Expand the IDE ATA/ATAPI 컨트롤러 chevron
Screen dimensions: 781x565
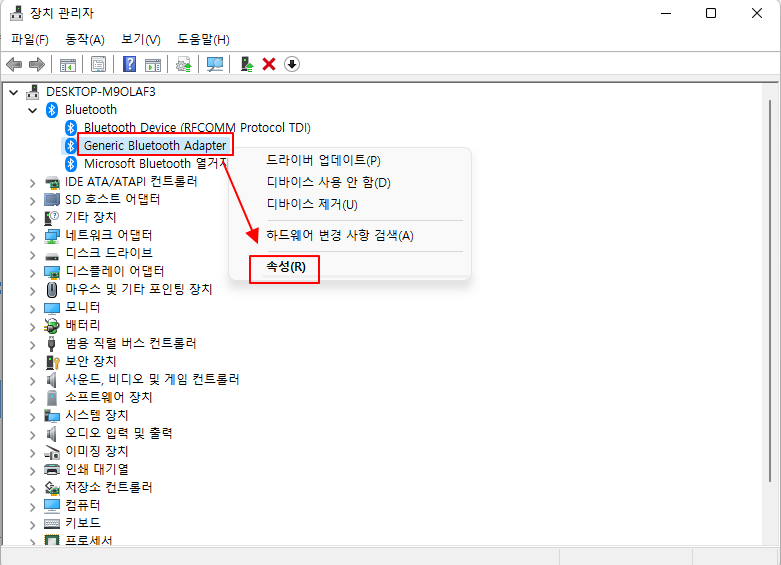(x=33, y=183)
